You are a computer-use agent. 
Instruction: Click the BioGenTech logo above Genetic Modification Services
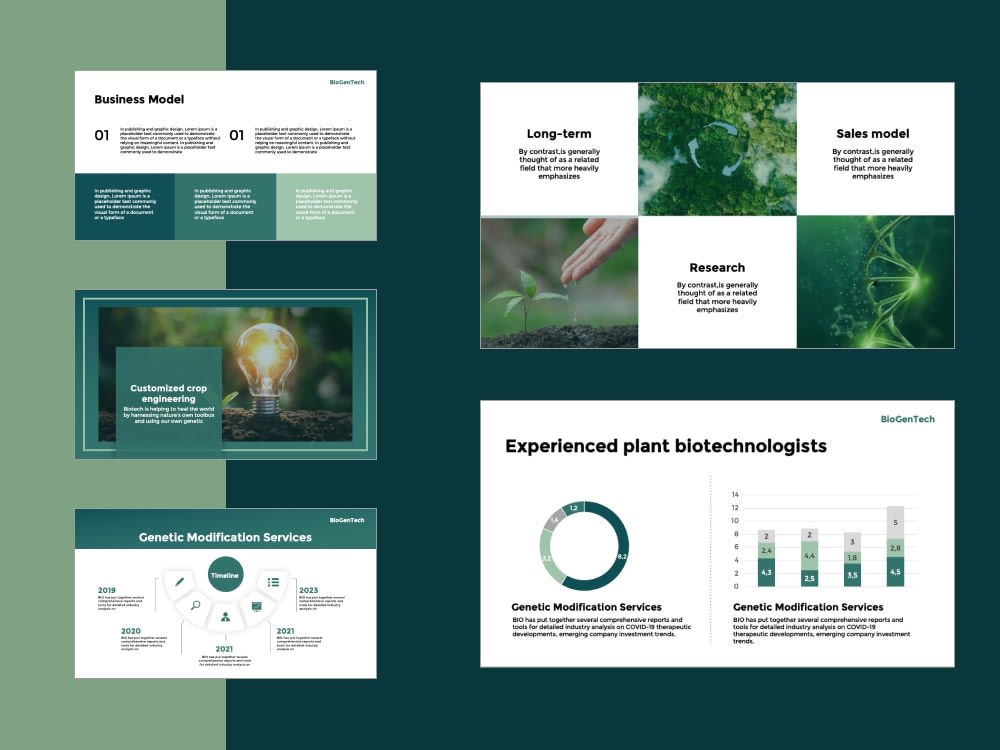tap(348, 520)
